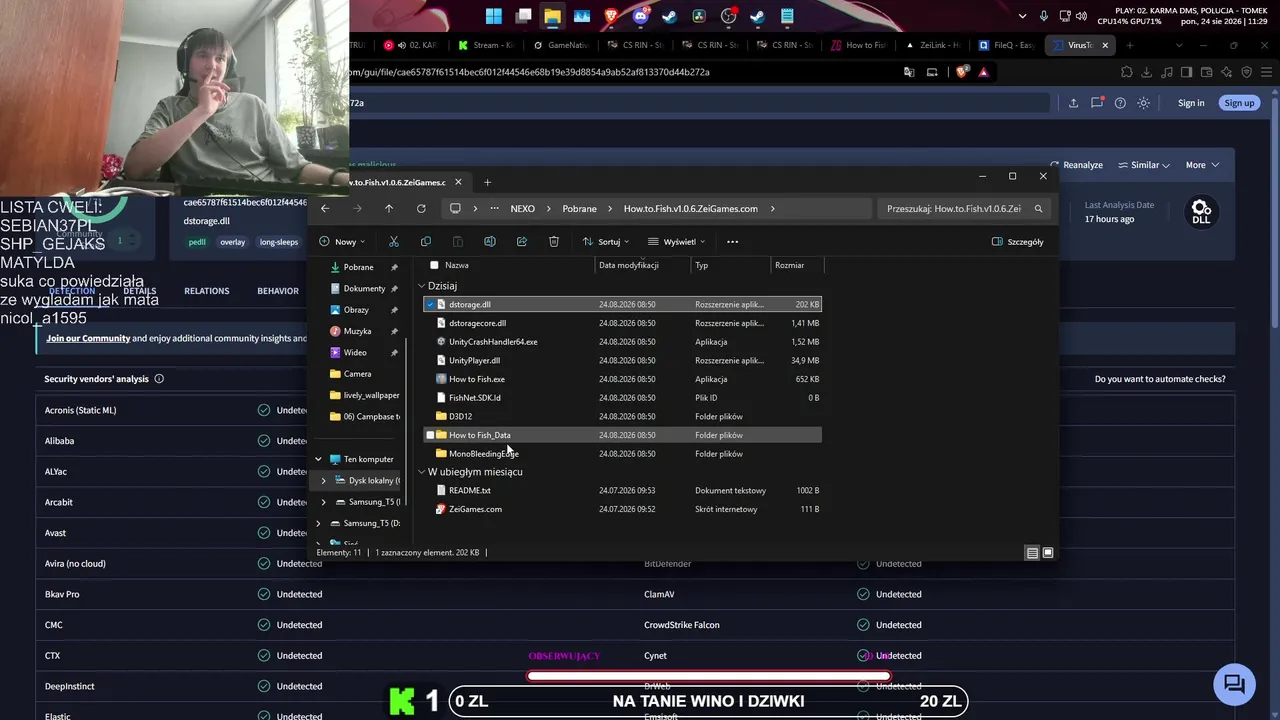The height and width of the screenshot is (720, 1280).
Task: Uncheck the dstorage.dll selection checkbox
Action: 430,304
